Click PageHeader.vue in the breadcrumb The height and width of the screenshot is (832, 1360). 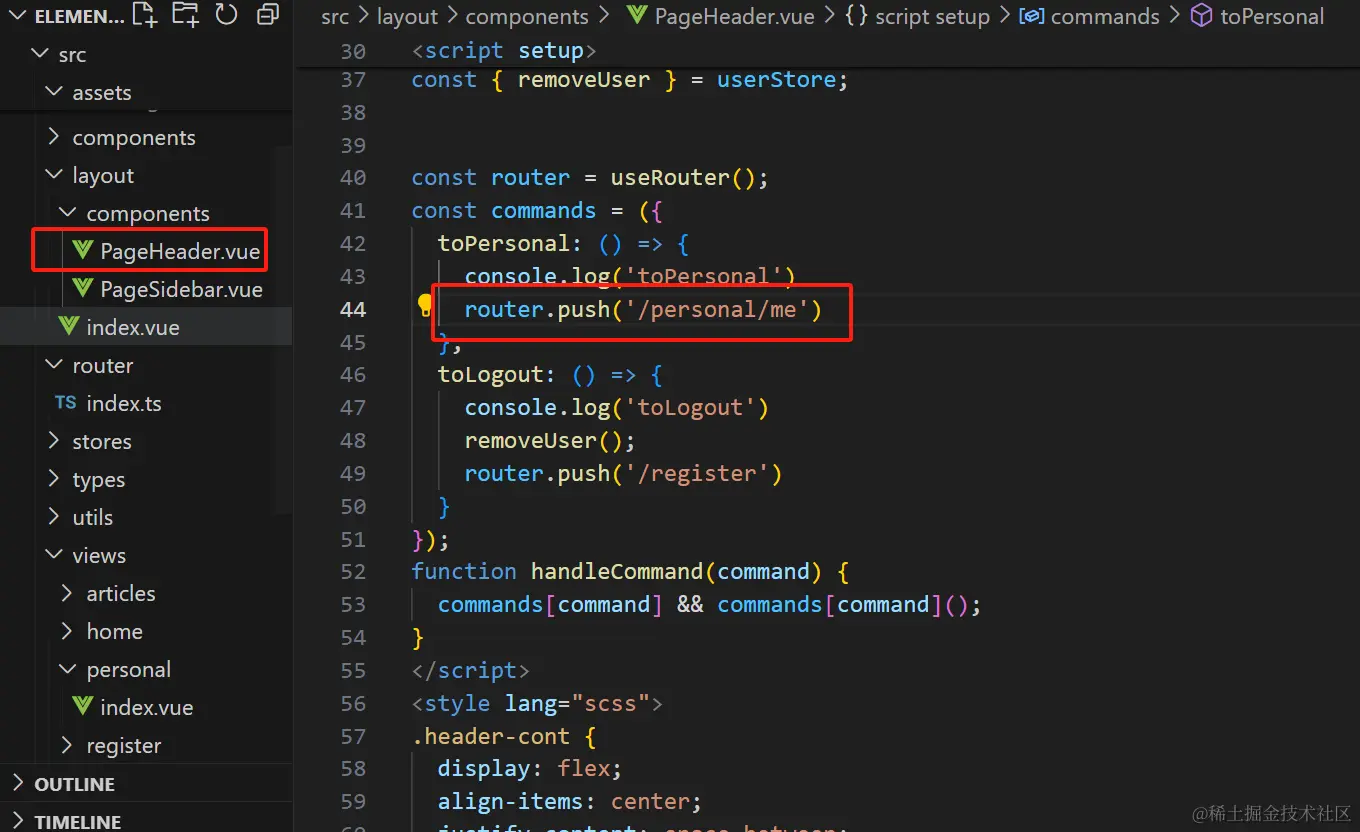click(x=734, y=17)
